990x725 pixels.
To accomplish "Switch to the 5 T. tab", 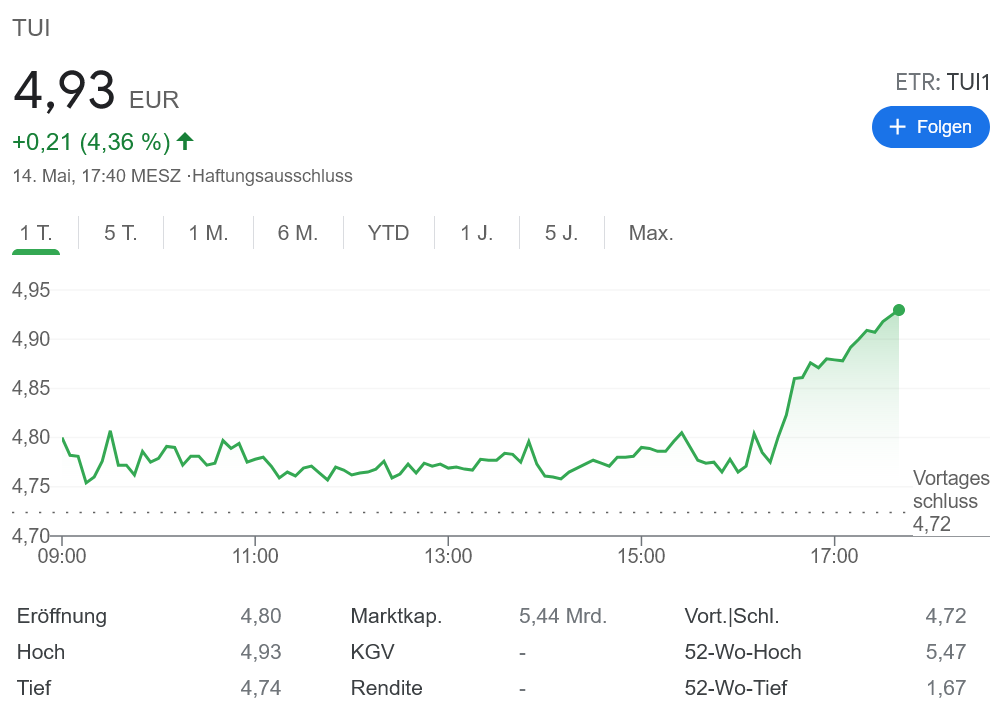I will [121, 233].
